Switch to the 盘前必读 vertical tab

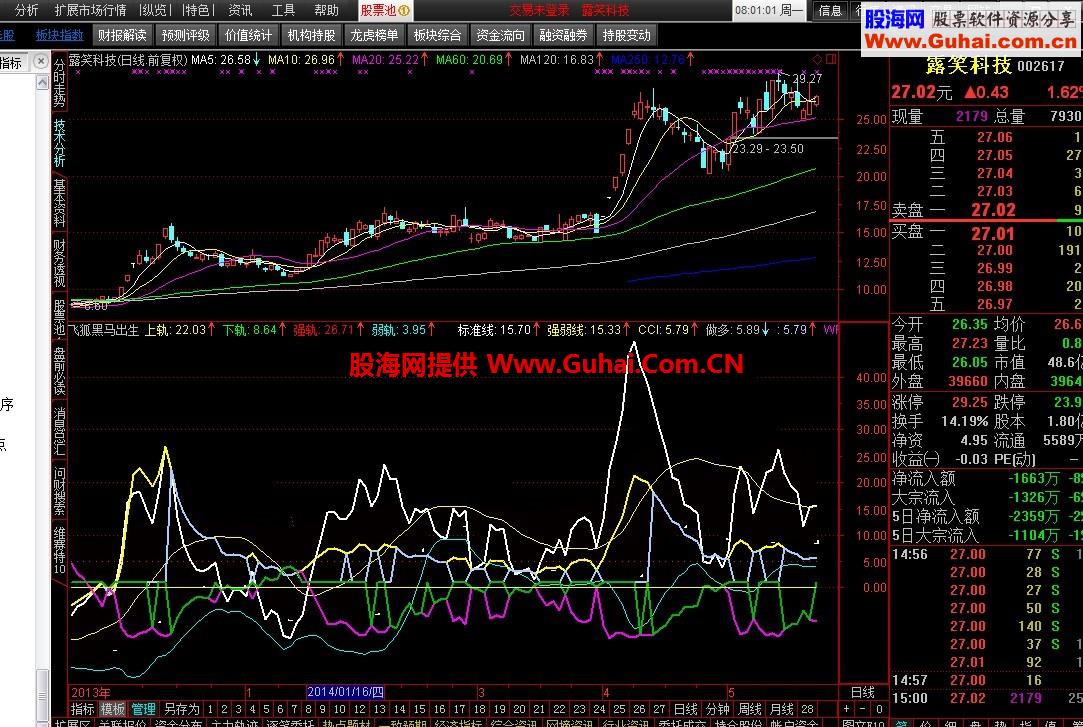coord(59,371)
